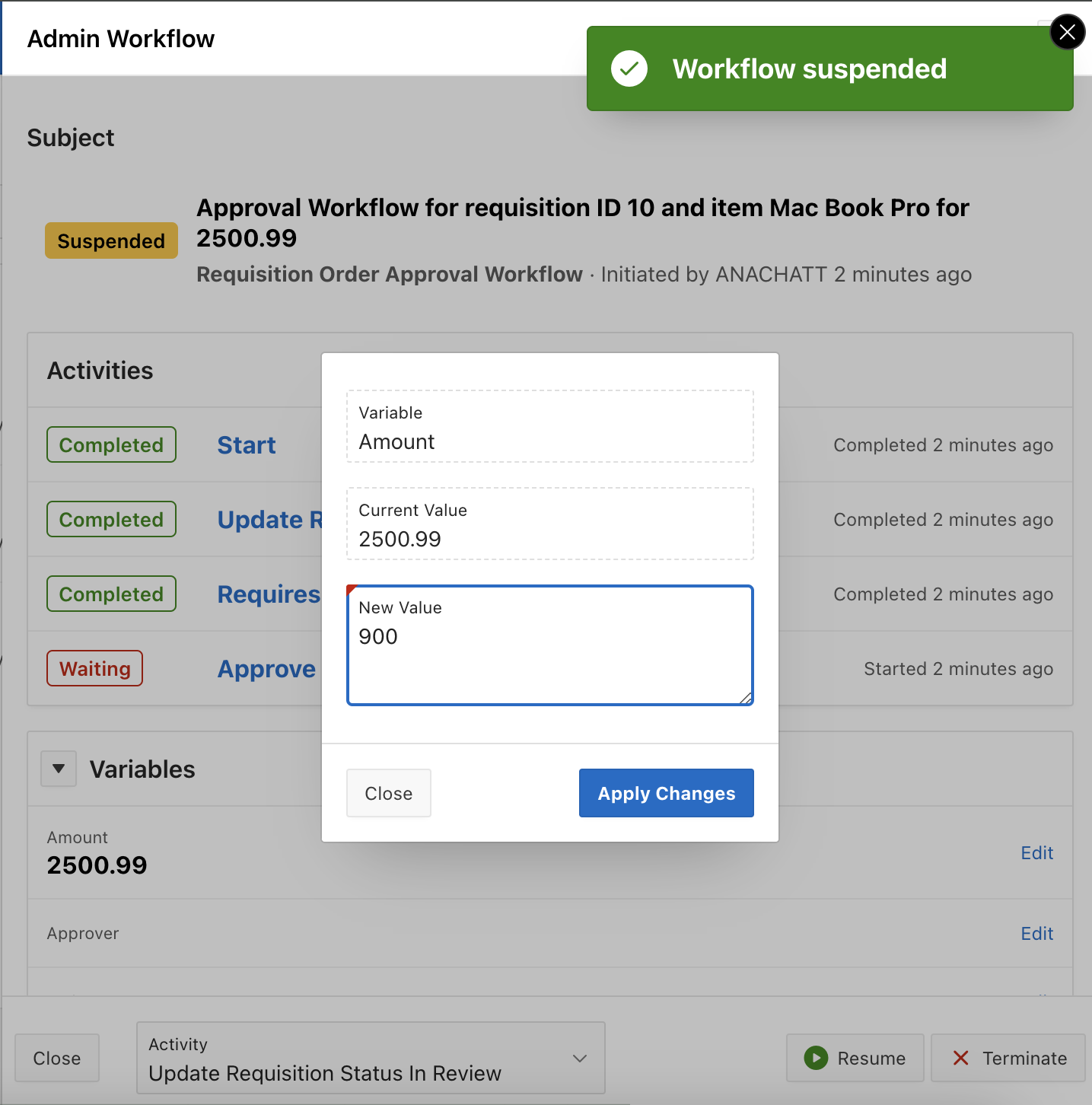Dismiss the Workflow suspended notification
The height and width of the screenshot is (1105, 1092).
[1067, 32]
